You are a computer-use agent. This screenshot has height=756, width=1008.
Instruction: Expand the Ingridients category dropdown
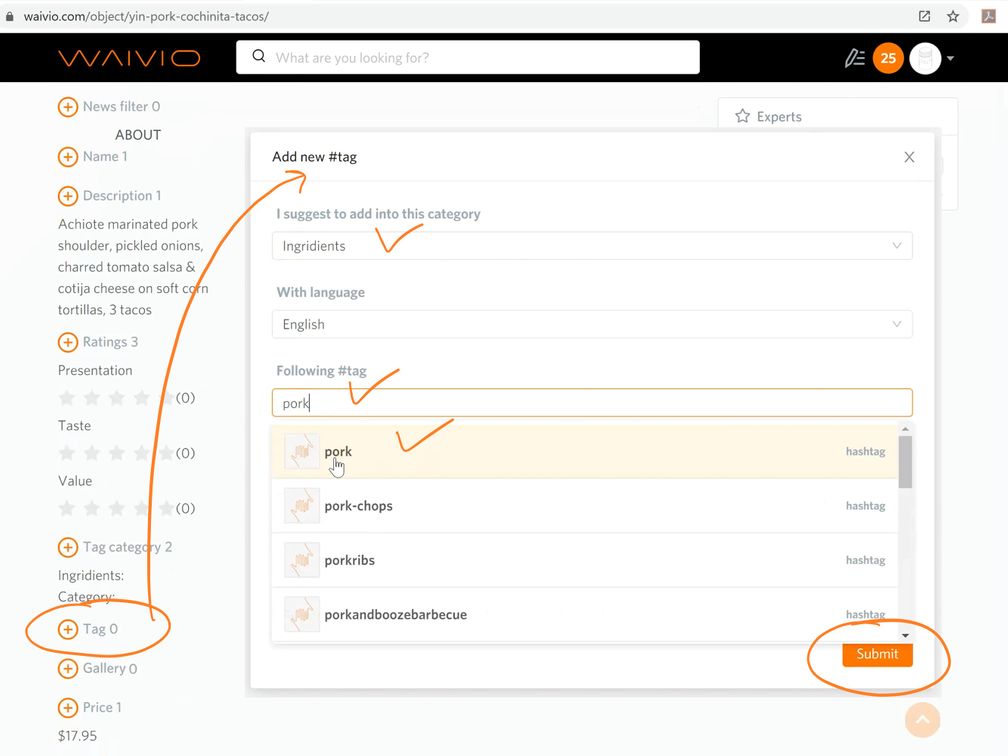(591, 246)
